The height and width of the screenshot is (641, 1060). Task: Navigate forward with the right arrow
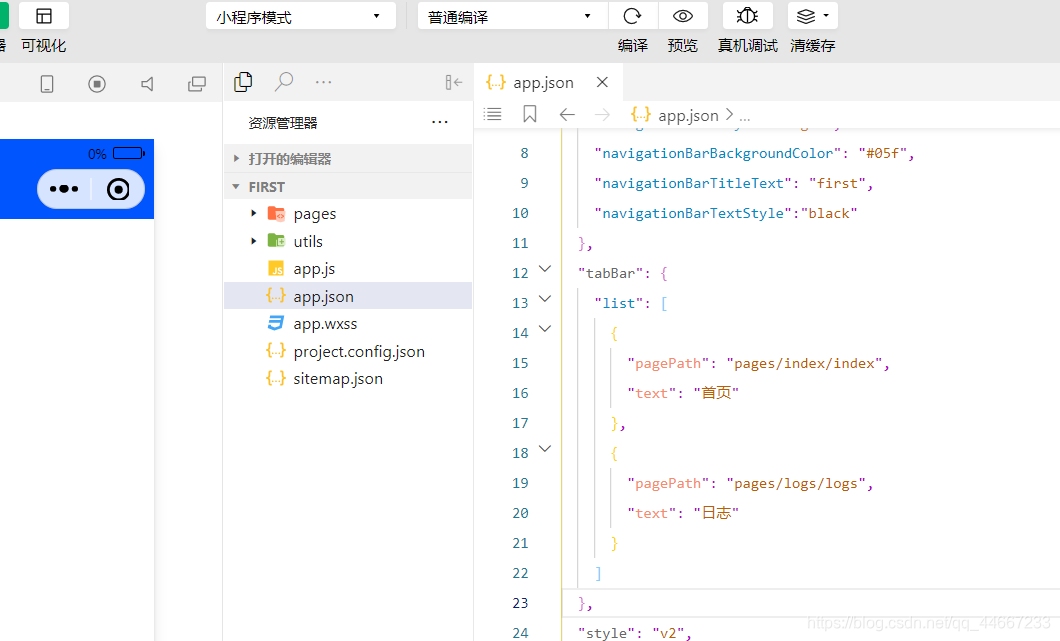602,115
